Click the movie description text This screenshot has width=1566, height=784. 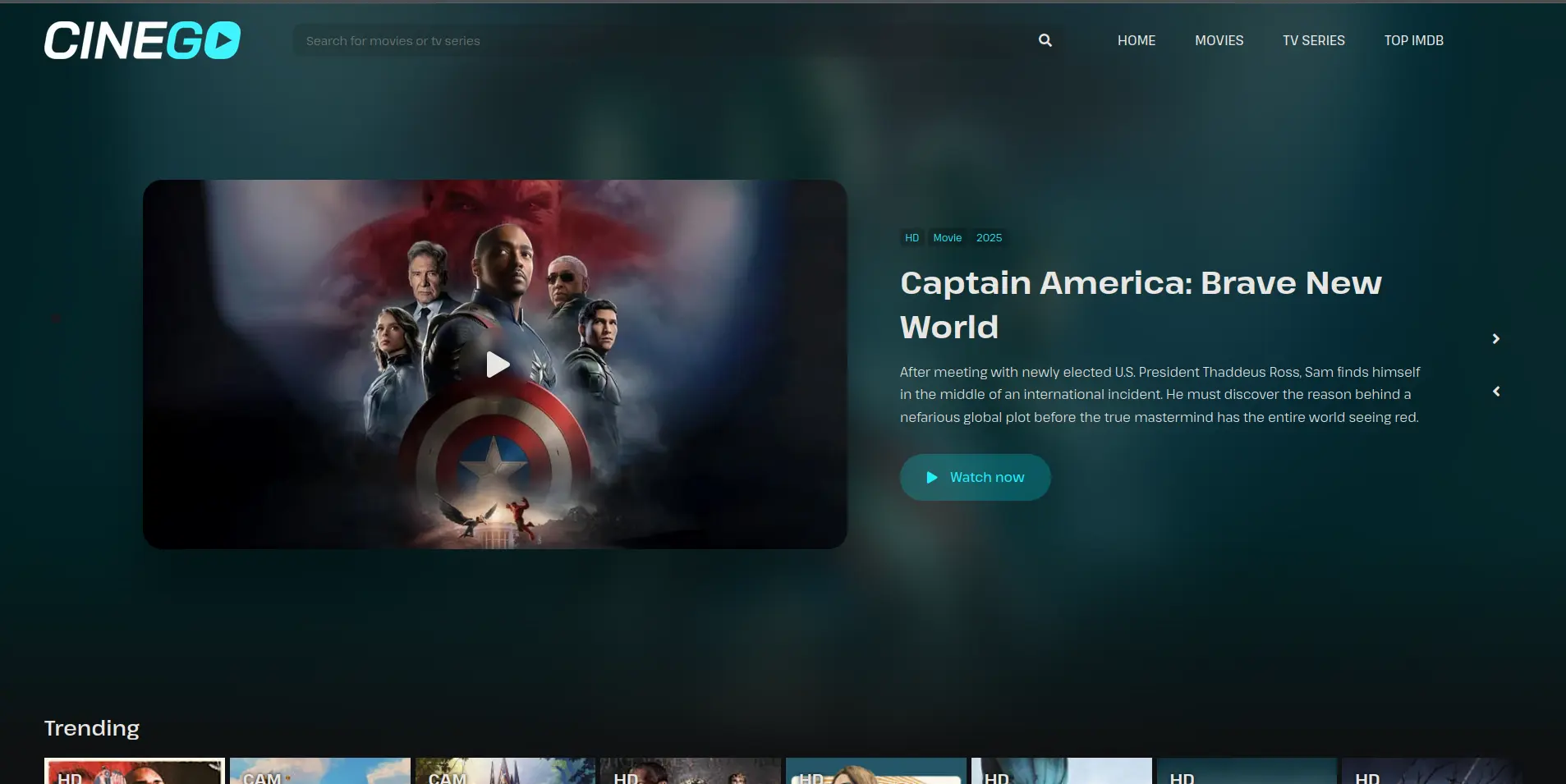click(x=1160, y=394)
